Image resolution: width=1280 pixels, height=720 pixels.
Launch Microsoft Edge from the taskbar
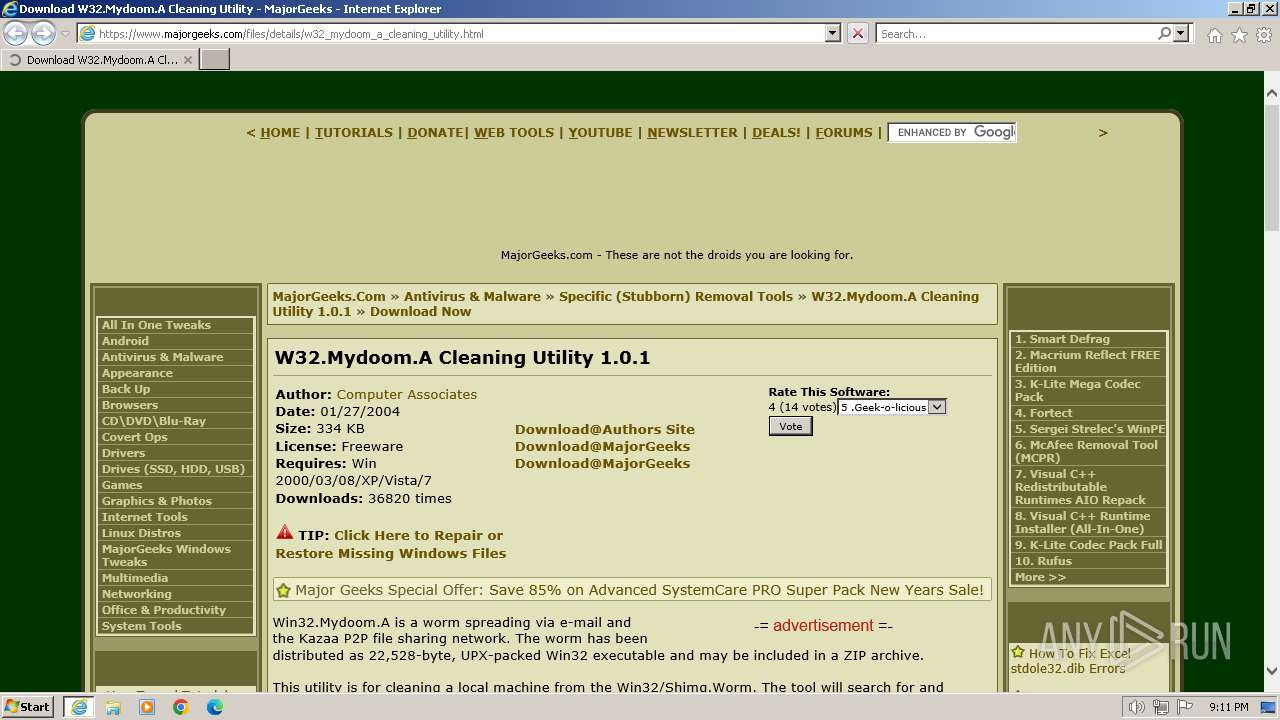(215, 707)
